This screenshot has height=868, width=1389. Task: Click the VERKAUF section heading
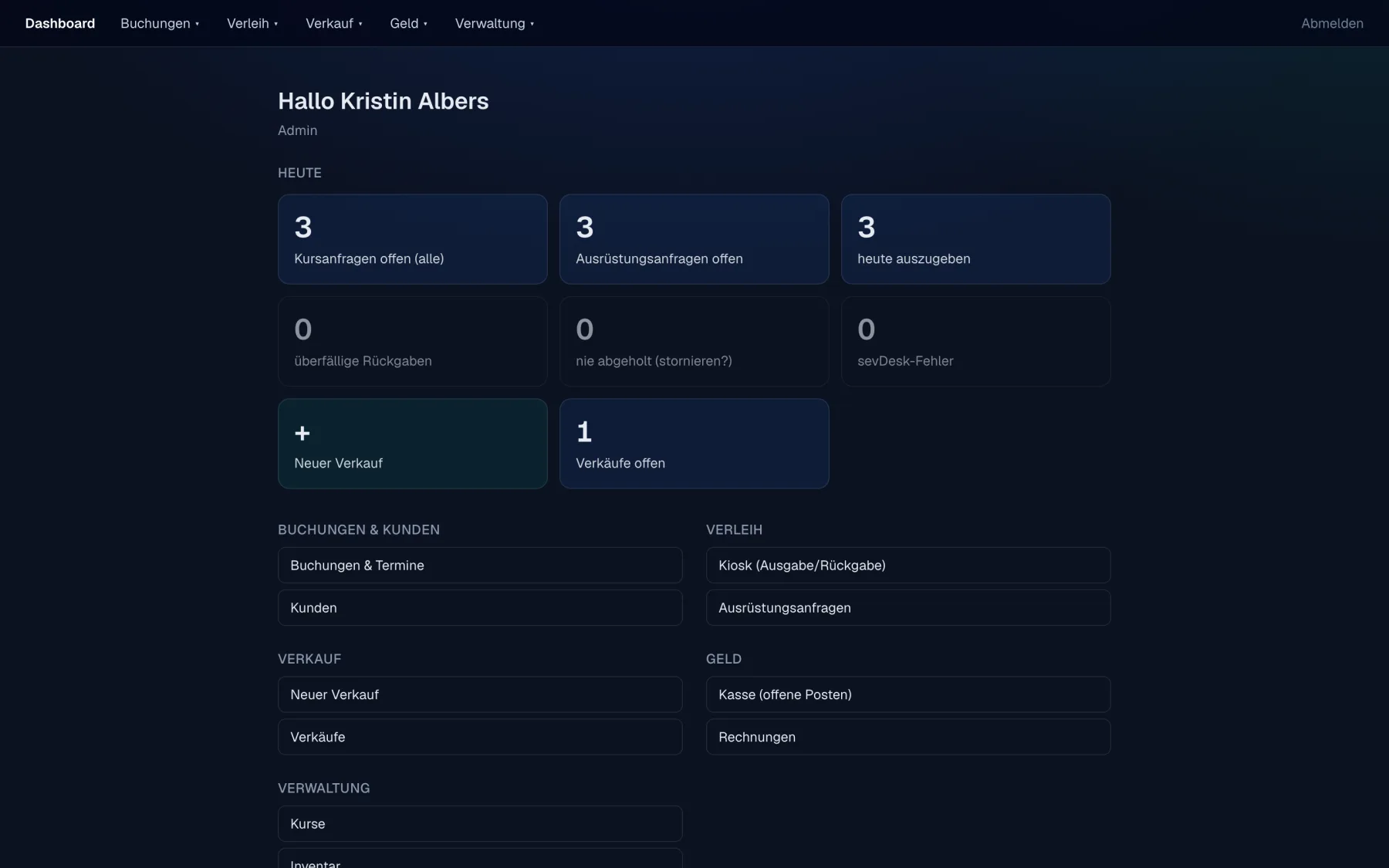(309, 659)
